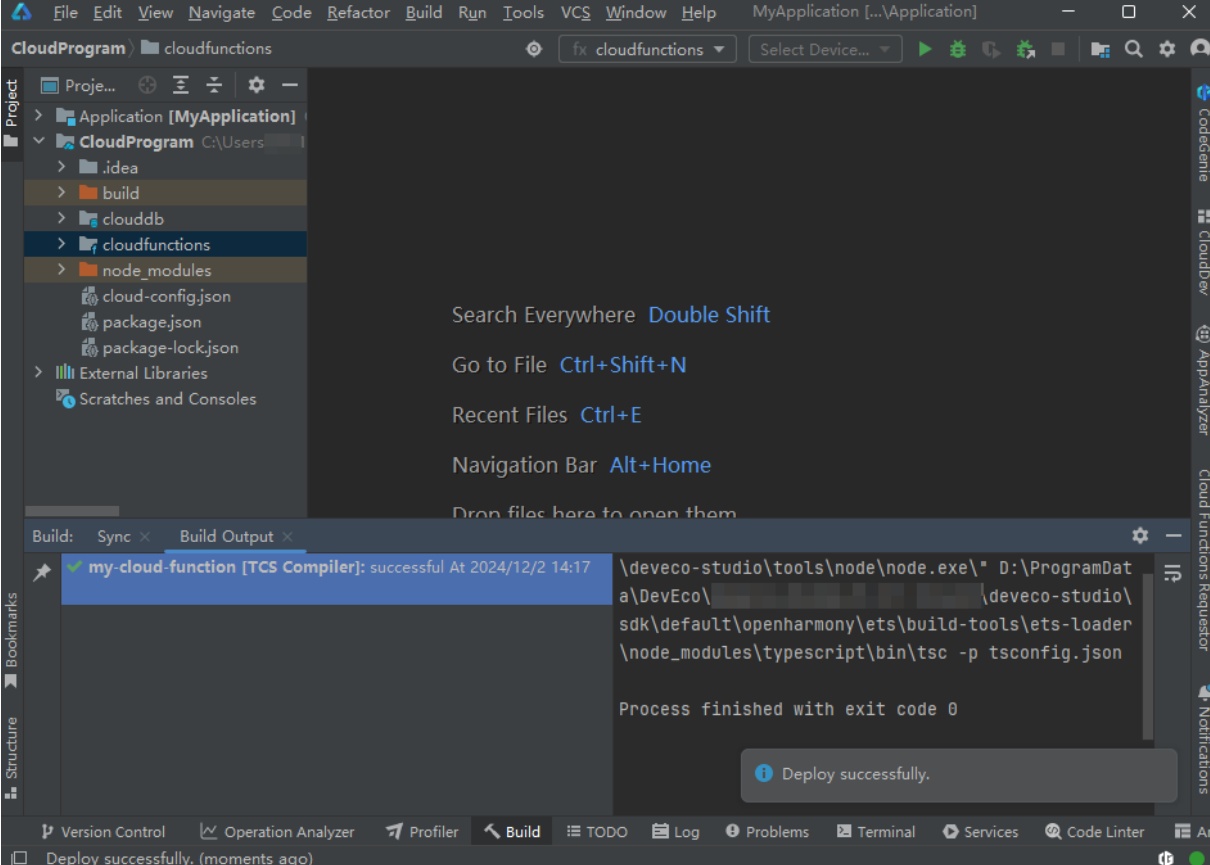Open the Code Linter tool window
Screen dimensions: 1210x865
(1094, 831)
